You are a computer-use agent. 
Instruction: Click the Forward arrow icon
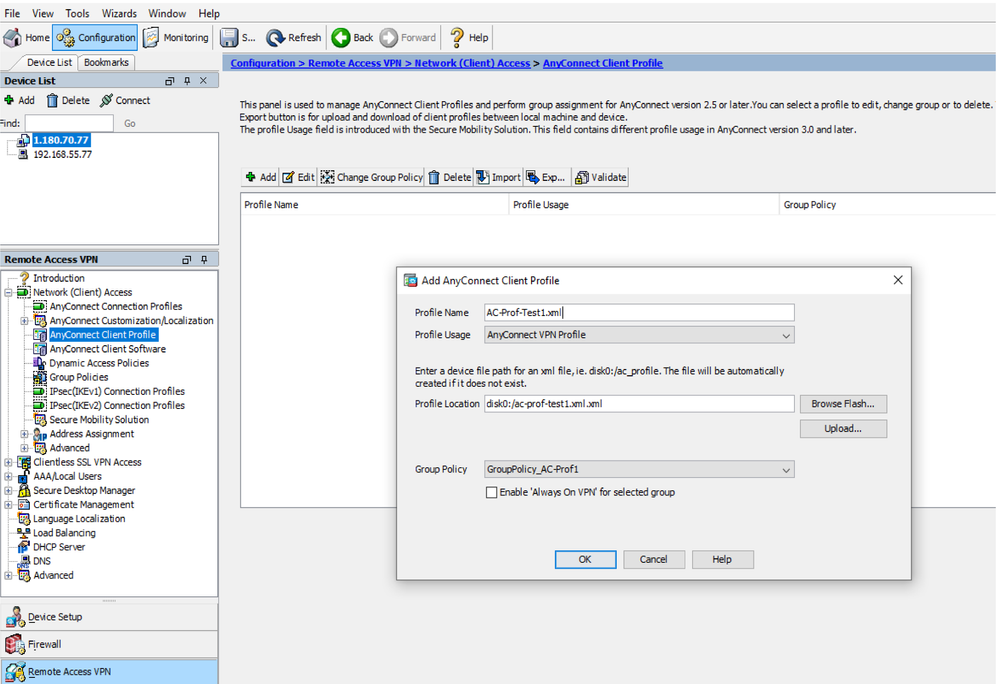click(389, 38)
